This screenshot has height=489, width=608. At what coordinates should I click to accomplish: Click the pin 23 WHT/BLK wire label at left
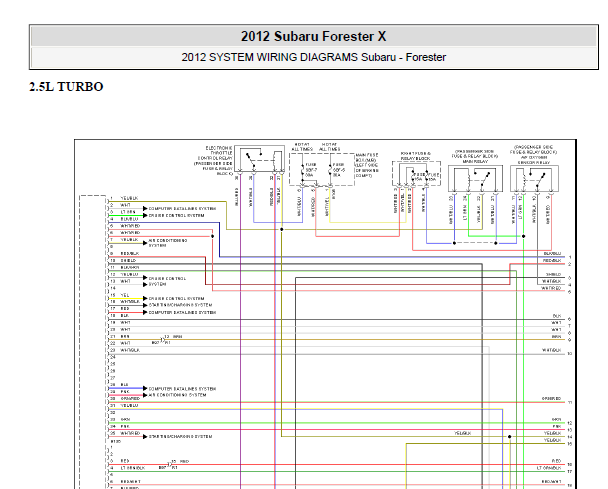point(130,350)
